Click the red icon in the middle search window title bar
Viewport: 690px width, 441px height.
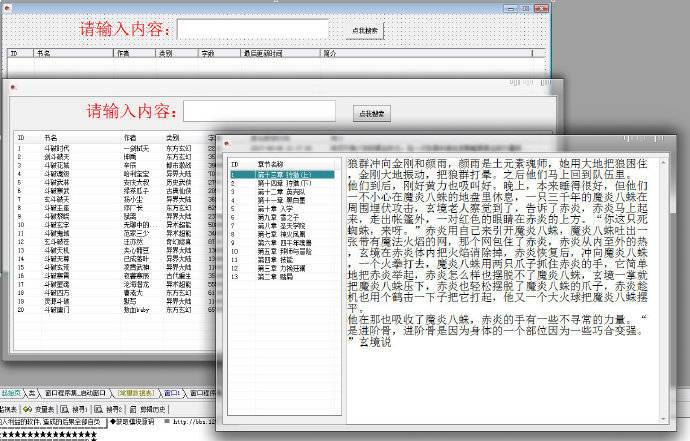point(13,87)
